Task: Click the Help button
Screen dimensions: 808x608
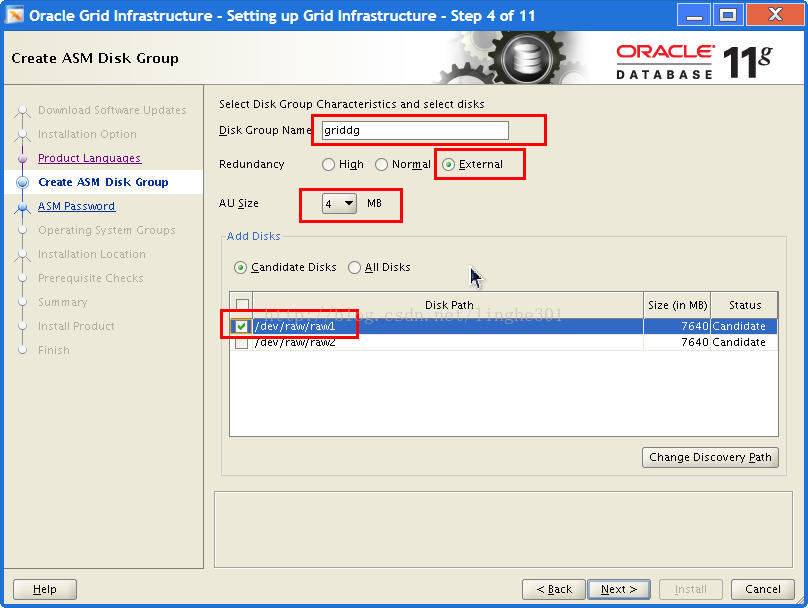Action: (45, 589)
